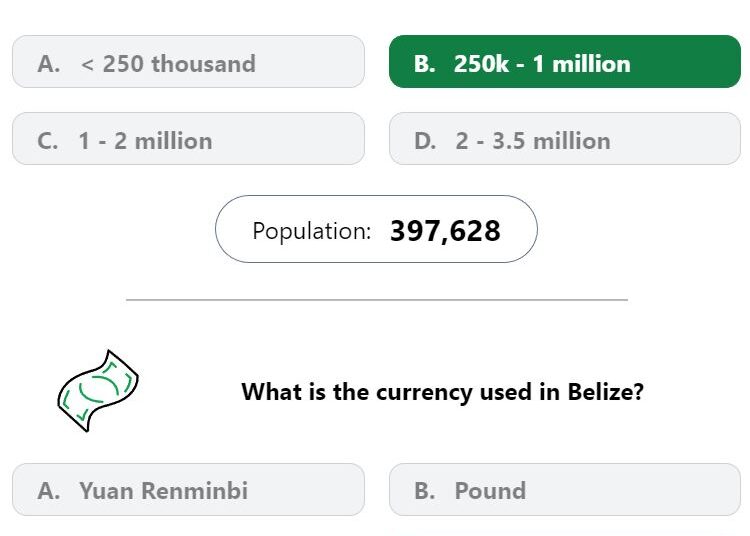Click the word 'million' in the green answer
The height and width of the screenshot is (536, 750).
(591, 64)
